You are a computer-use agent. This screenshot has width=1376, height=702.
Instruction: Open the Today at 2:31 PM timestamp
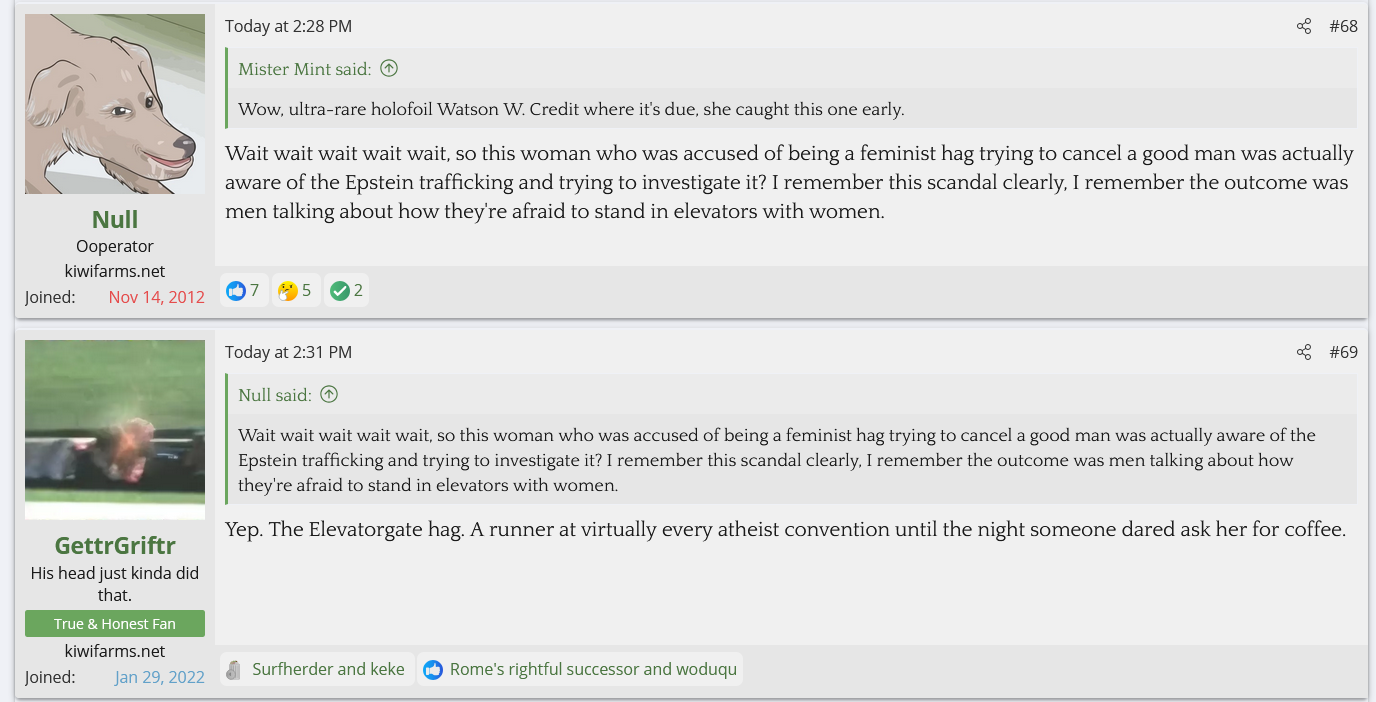[288, 352]
